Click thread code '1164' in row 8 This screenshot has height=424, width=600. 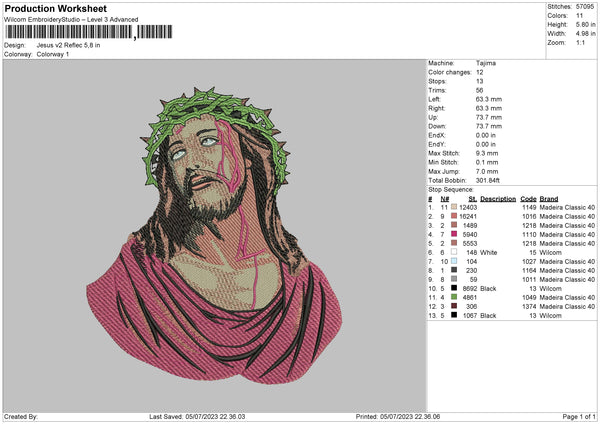tap(529, 271)
